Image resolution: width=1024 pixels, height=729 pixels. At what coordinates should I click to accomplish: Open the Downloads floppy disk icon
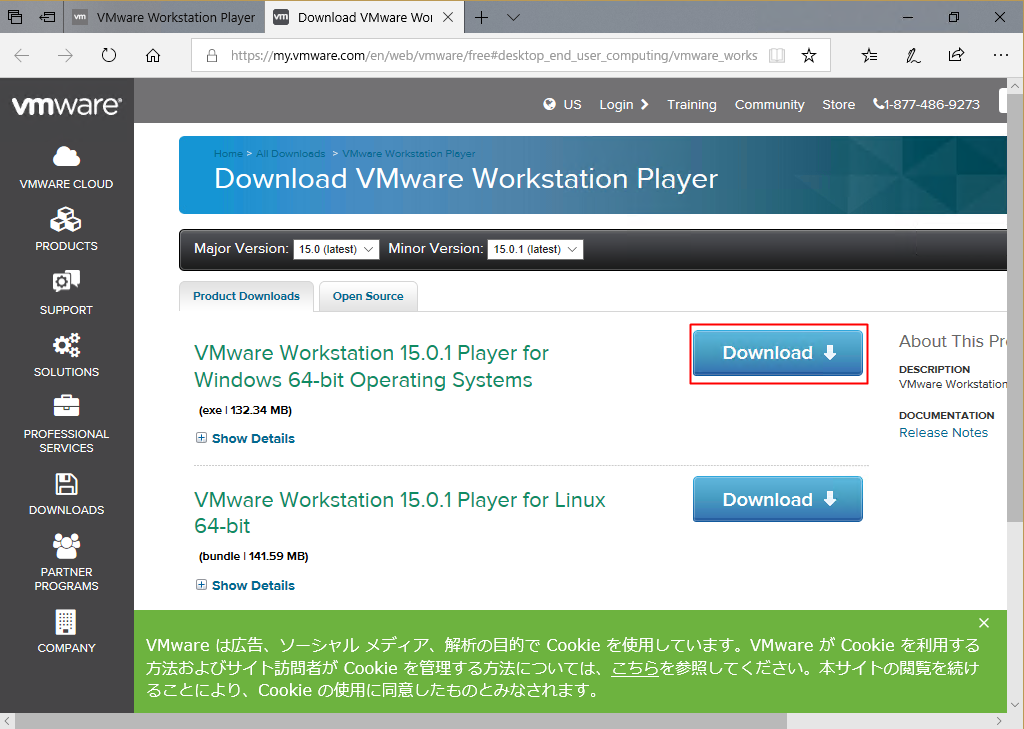[x=66, y=484]
